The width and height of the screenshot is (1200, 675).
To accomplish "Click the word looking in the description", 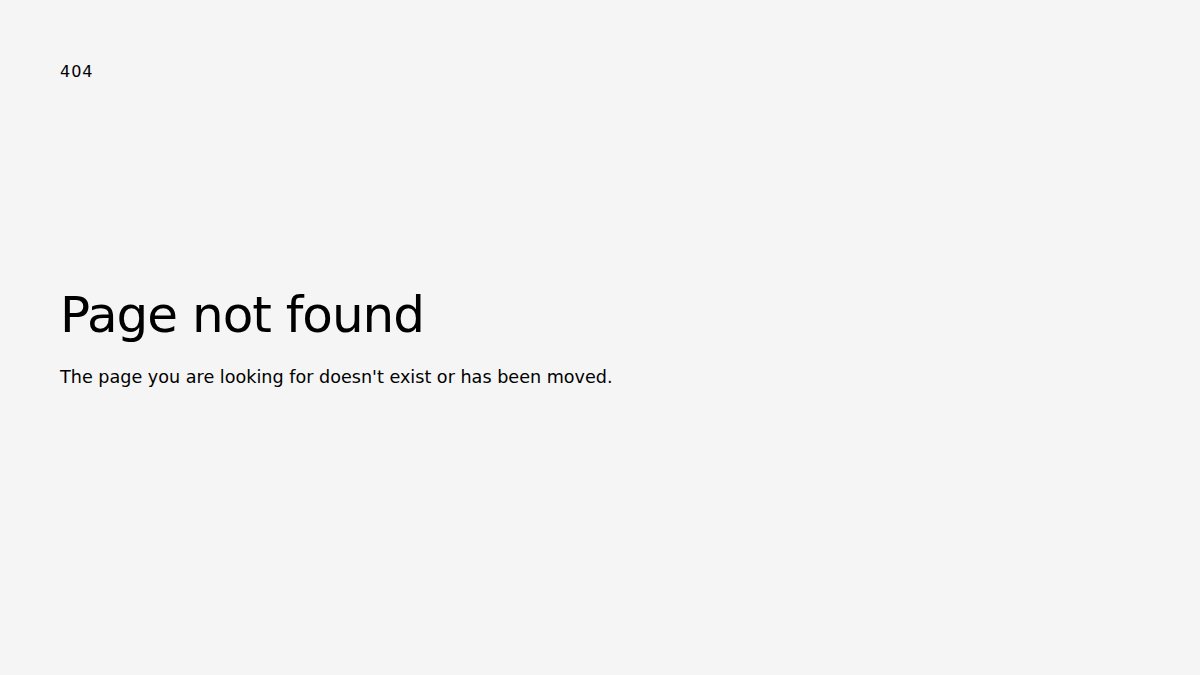I will click(252, 378).
